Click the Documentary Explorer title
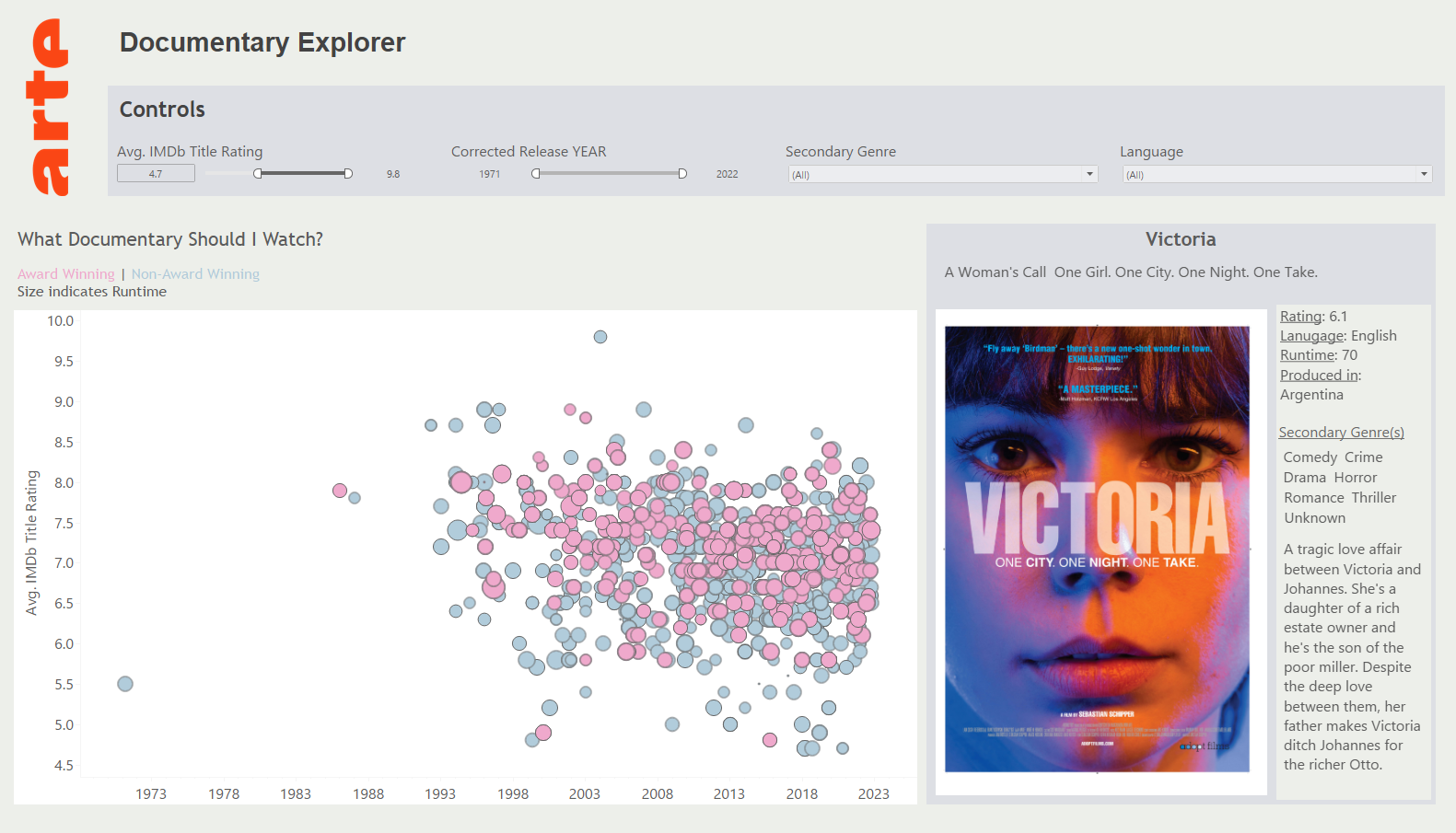This screenshot has height=833, width=1456. click(x=262, y=42)
